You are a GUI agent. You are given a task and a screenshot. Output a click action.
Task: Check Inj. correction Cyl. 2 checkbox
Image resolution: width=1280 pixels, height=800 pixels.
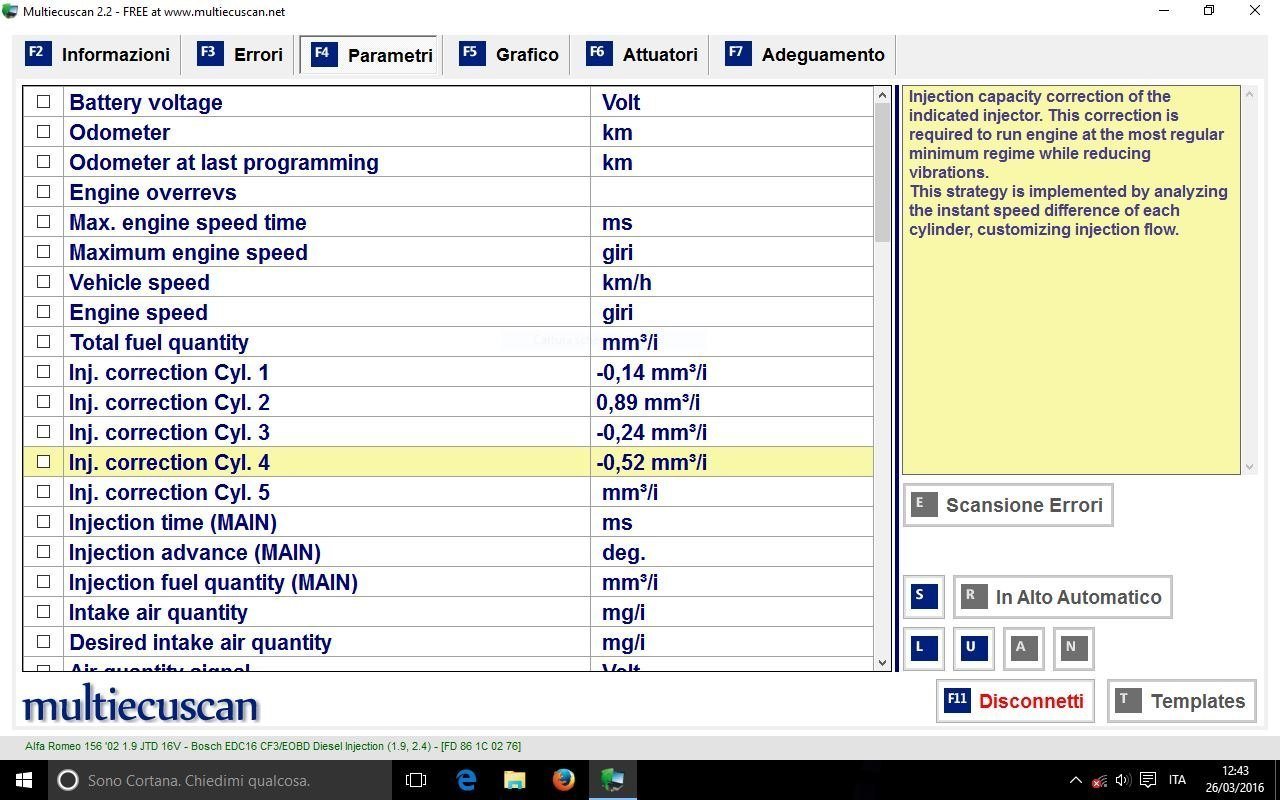pyautogui.click(x=43, y=401)
